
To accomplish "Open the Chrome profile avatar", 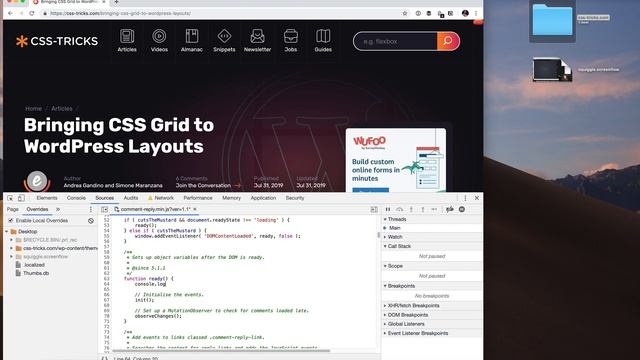I will pyautogui.click(x=465, y=13).
